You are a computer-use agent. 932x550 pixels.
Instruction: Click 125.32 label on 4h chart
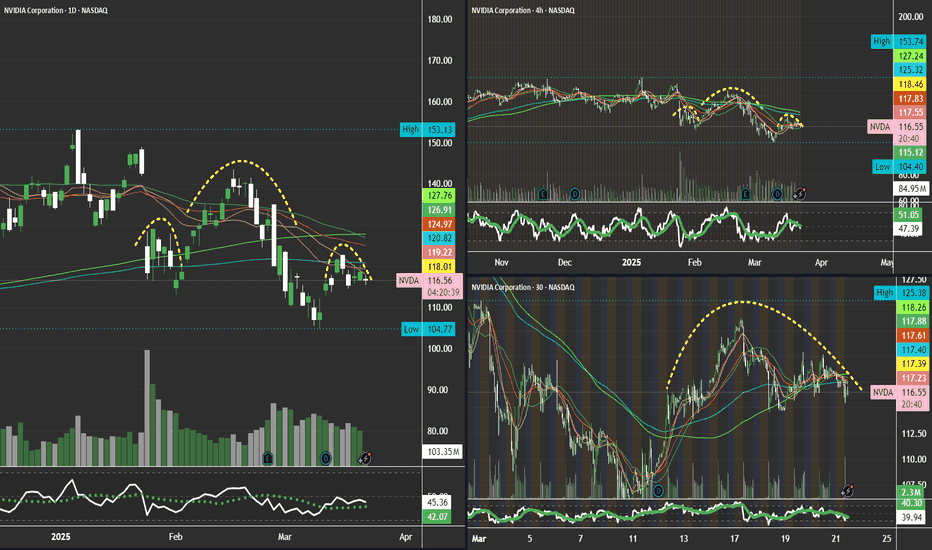click(x=910, y=70)
